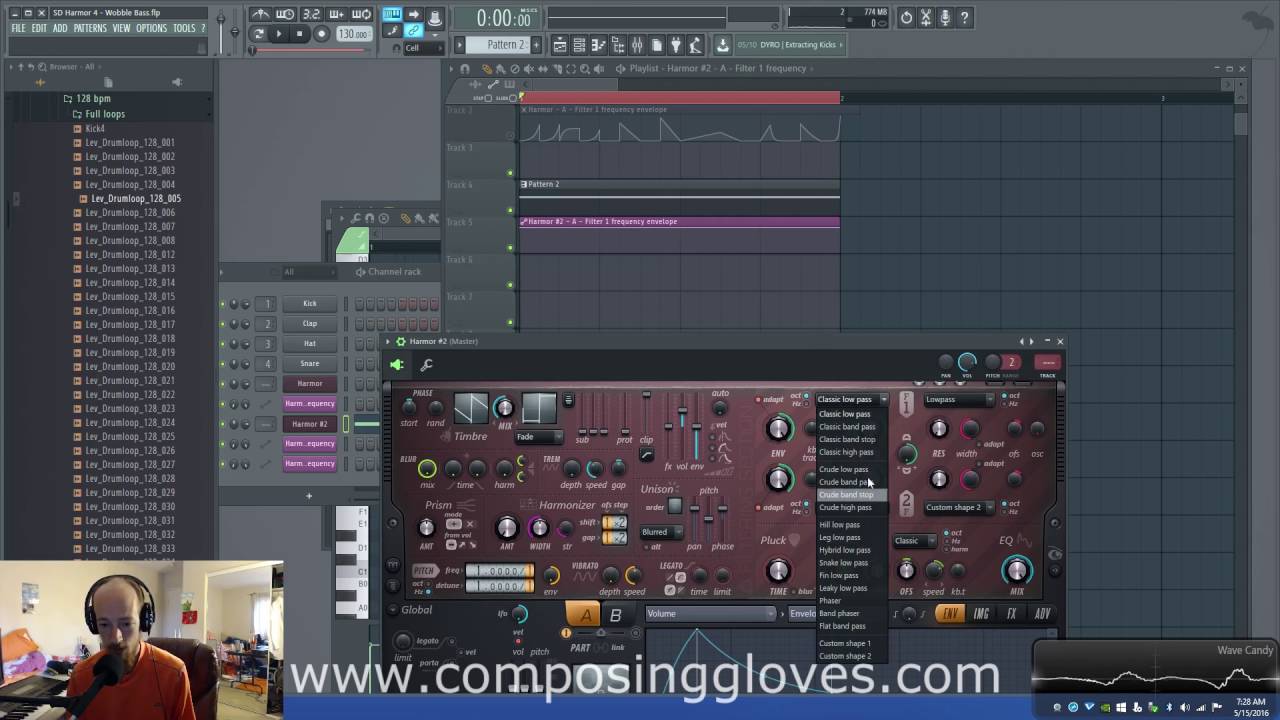Select Hill low pass filter option
The width and height of the screenshot is (1280, 720).
(840, 525)
